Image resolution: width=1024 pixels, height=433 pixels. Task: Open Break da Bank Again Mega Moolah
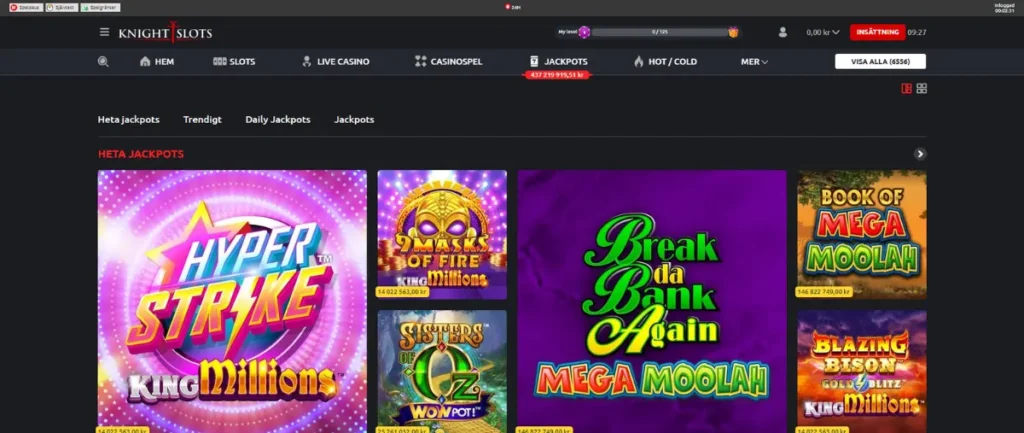(x=652, y=300)
